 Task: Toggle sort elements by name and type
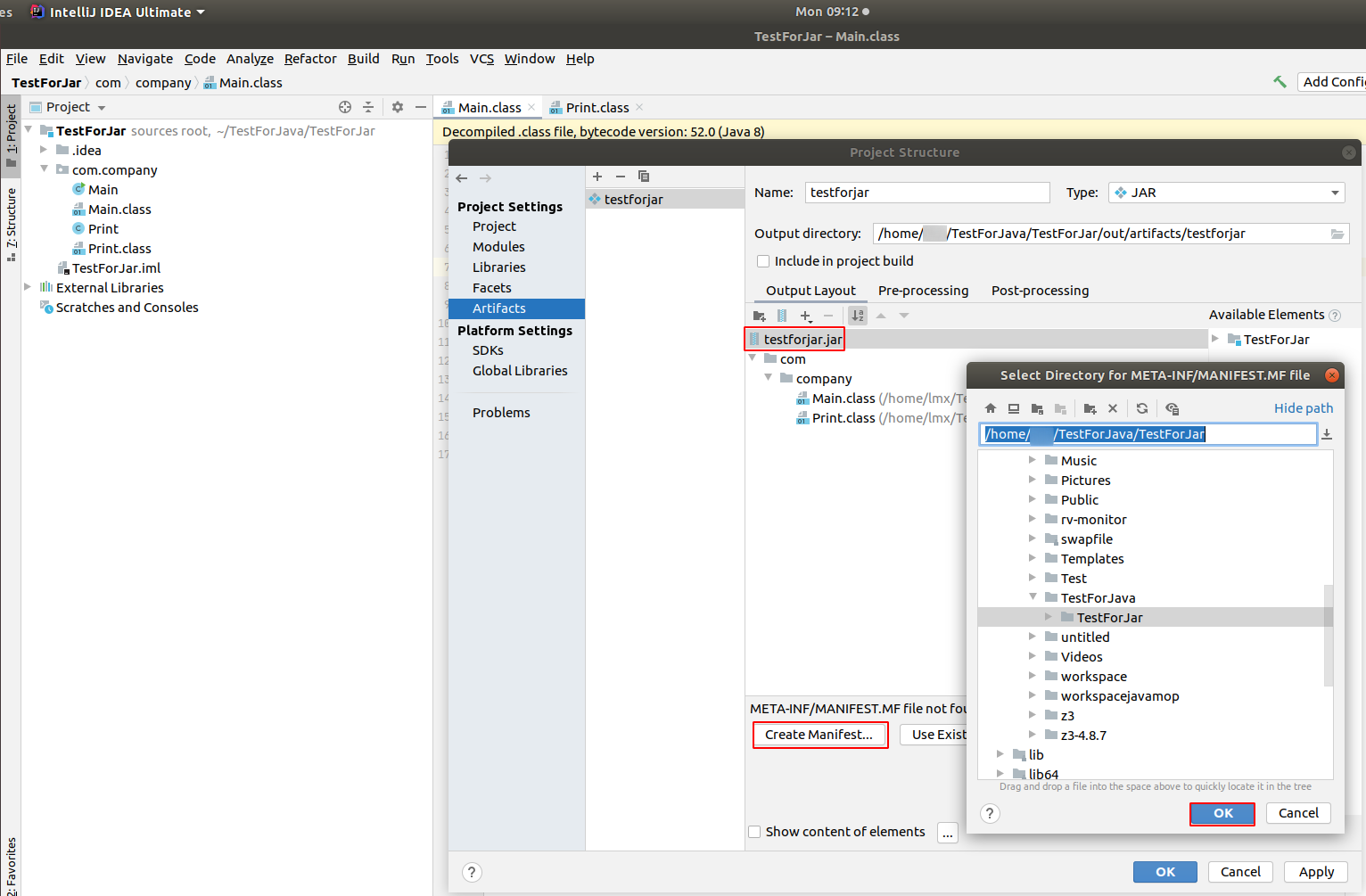click(x=858, y=316)
